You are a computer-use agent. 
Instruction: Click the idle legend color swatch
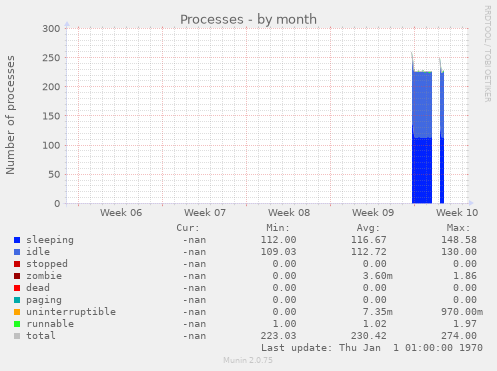pos(17,252)
